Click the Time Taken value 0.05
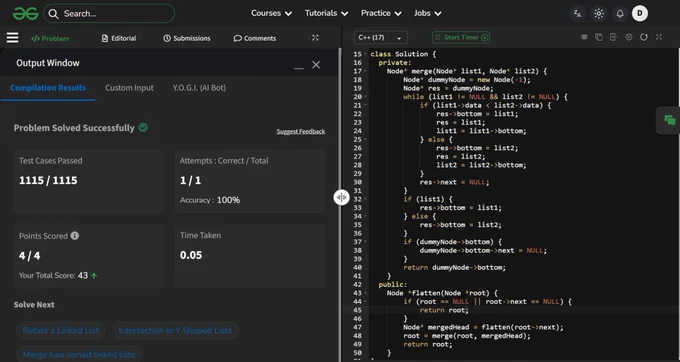680x362 pixels. click(191, 255)
